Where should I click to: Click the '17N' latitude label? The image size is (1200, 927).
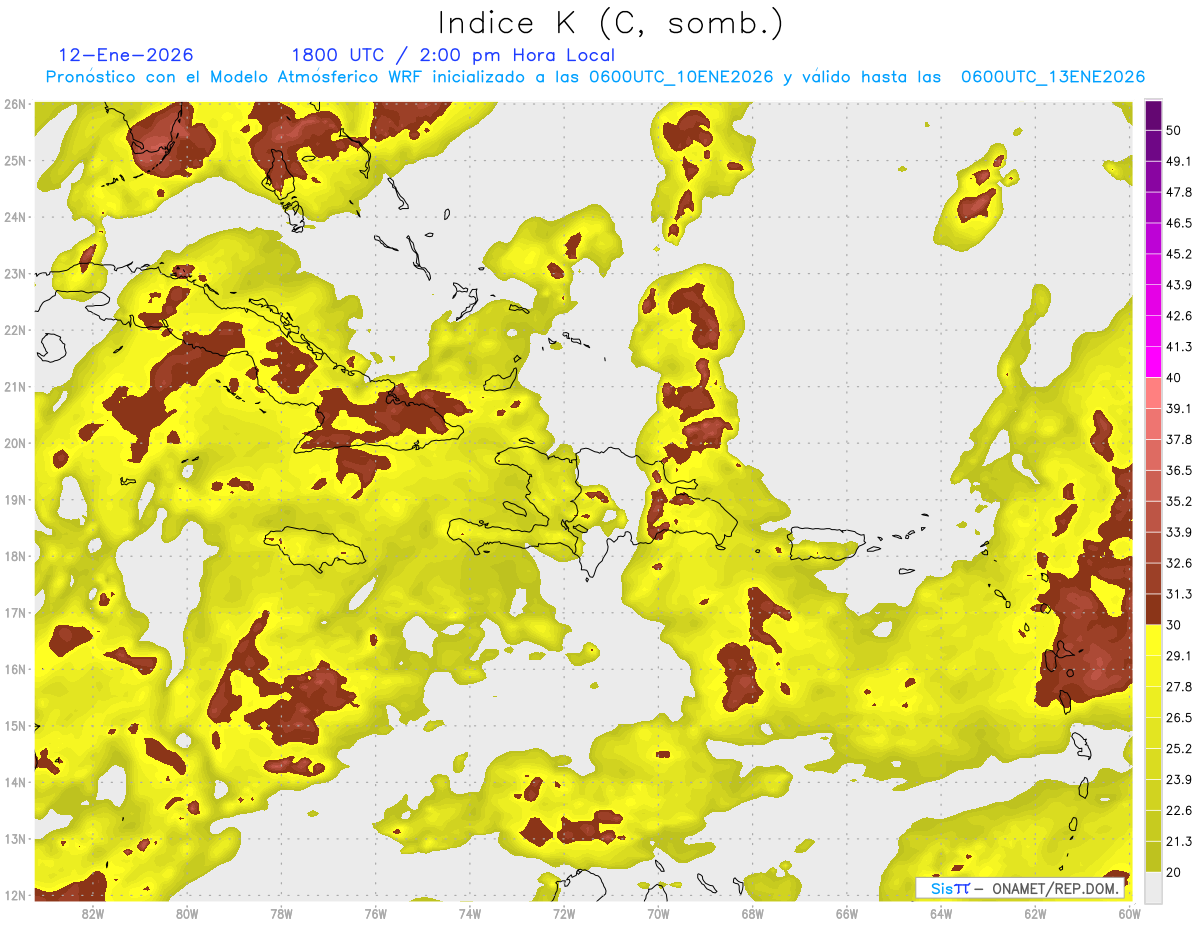(15, 612)
